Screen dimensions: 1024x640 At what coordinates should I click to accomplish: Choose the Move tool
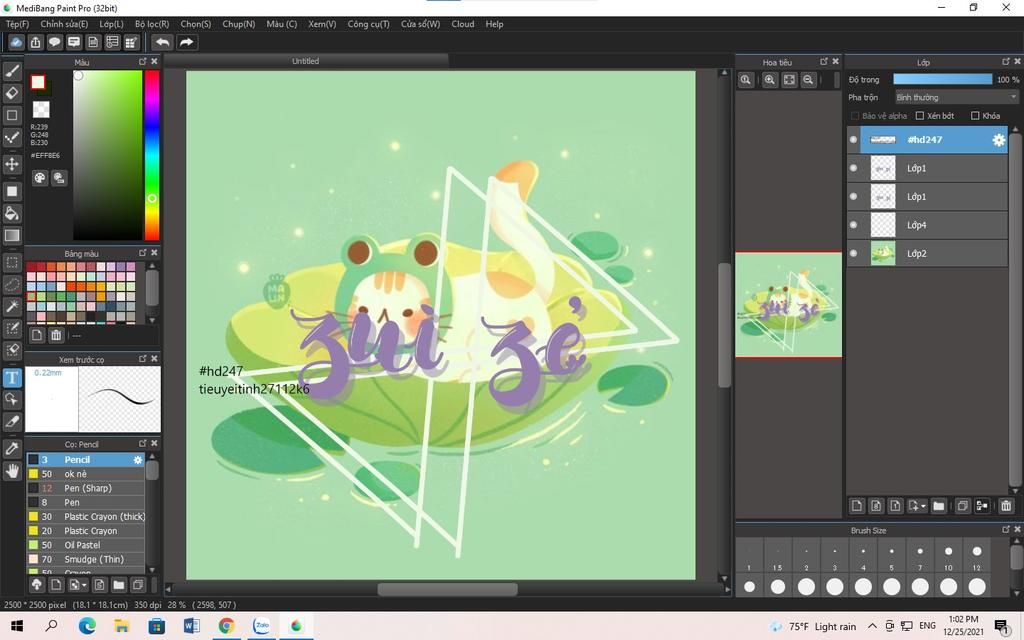pos(12,163)
